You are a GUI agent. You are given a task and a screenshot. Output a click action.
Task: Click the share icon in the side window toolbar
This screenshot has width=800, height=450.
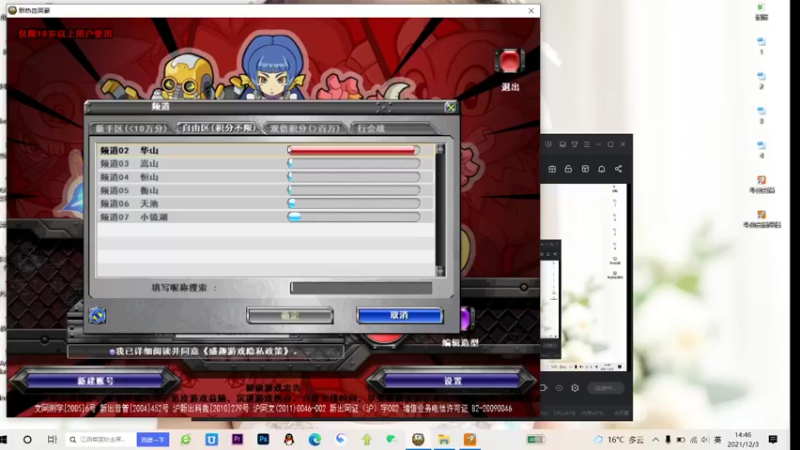618,169
